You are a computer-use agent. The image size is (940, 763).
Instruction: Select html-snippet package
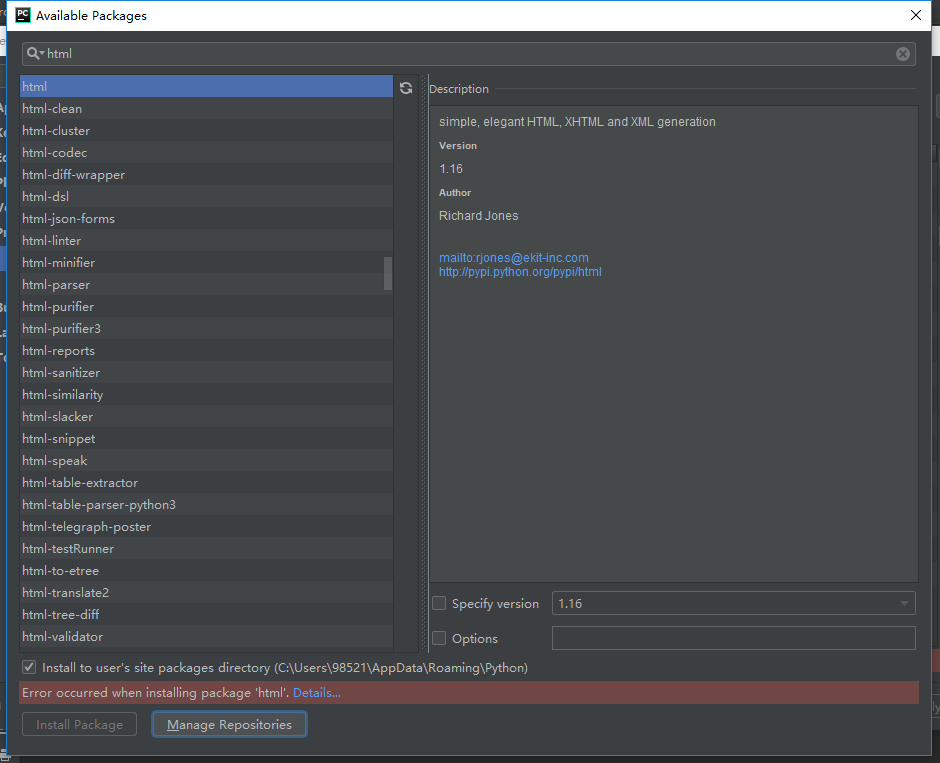(206, 439)
